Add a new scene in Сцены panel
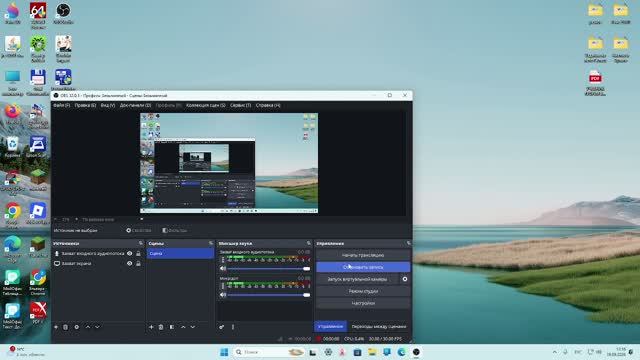The image size is (640, 360). pyautogui.click(x=151, y=327)
